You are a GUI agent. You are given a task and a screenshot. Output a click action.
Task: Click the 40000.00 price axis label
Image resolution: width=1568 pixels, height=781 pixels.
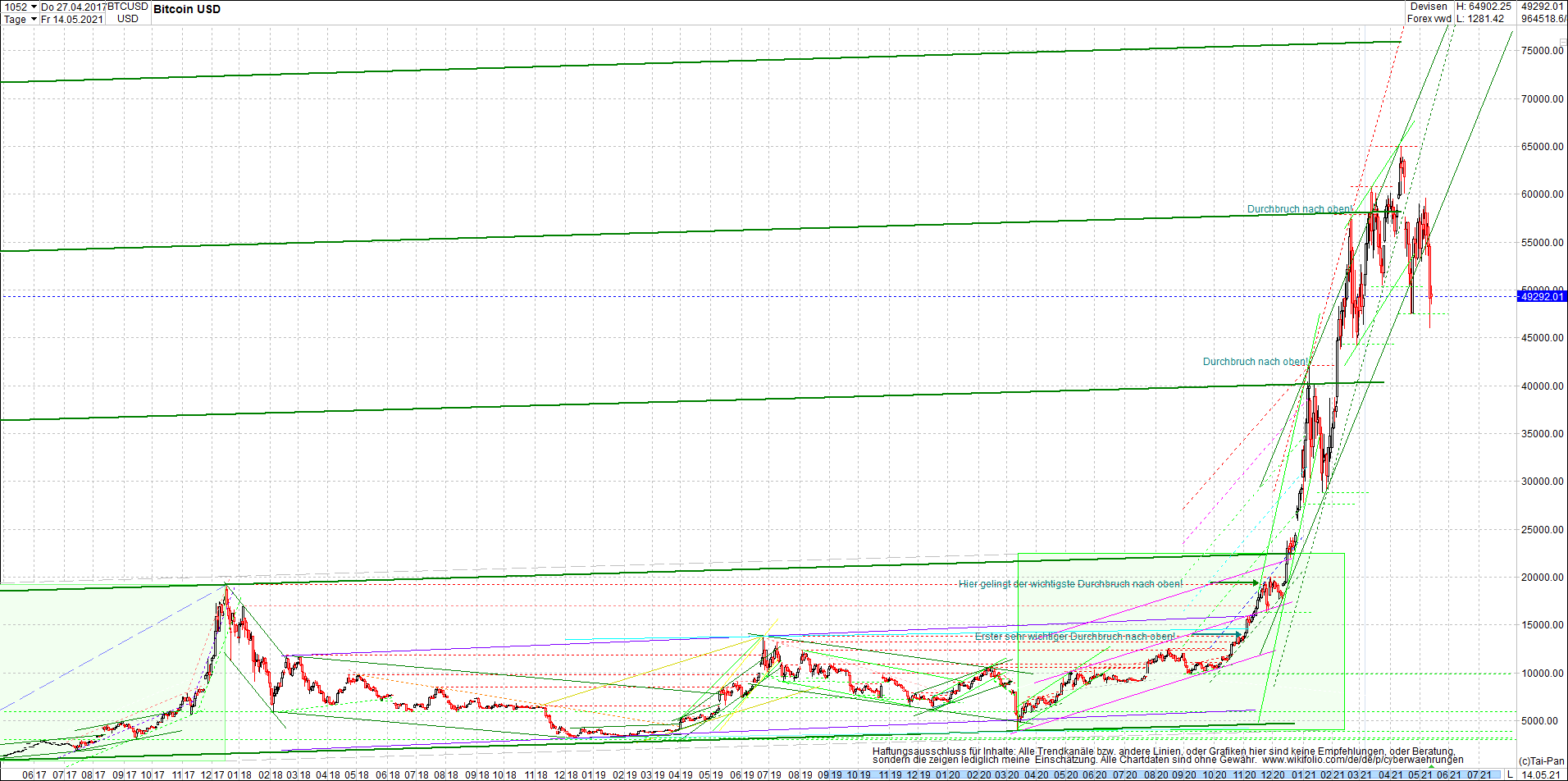click(x=1543, y=386)
